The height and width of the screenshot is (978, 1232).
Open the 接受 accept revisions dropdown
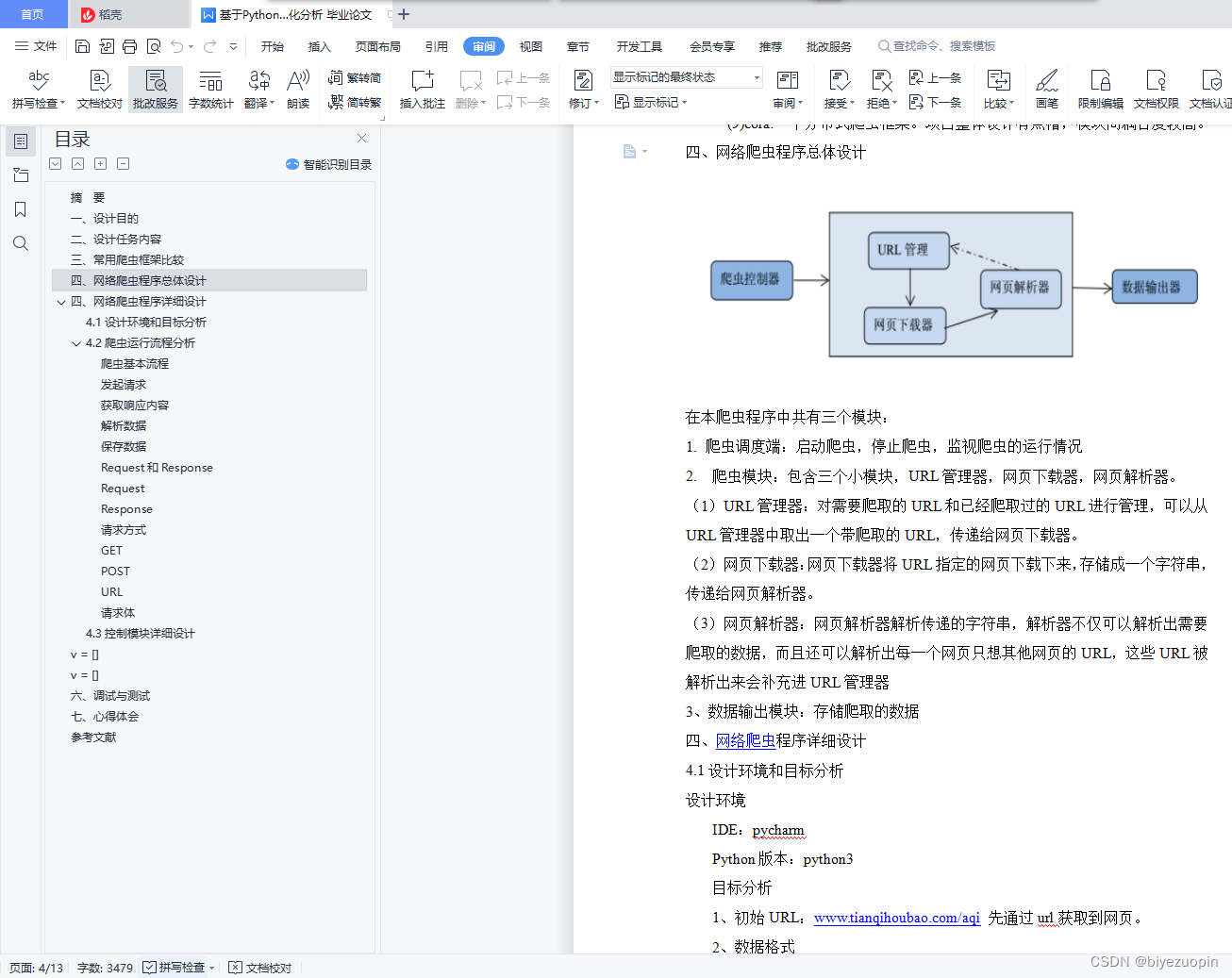click(x=837, y=90)
